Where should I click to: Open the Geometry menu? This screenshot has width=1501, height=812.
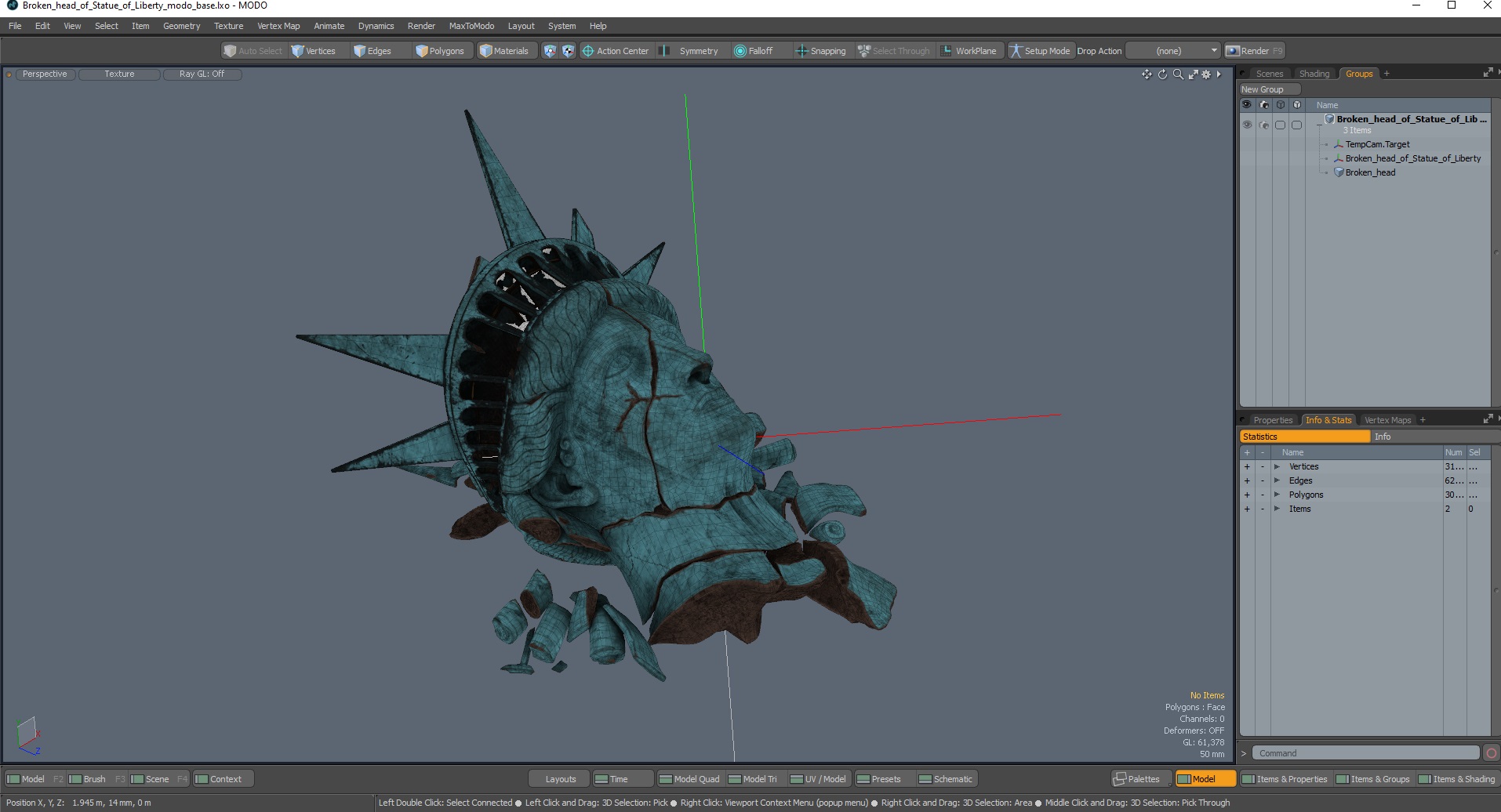[x=181, y=26]
